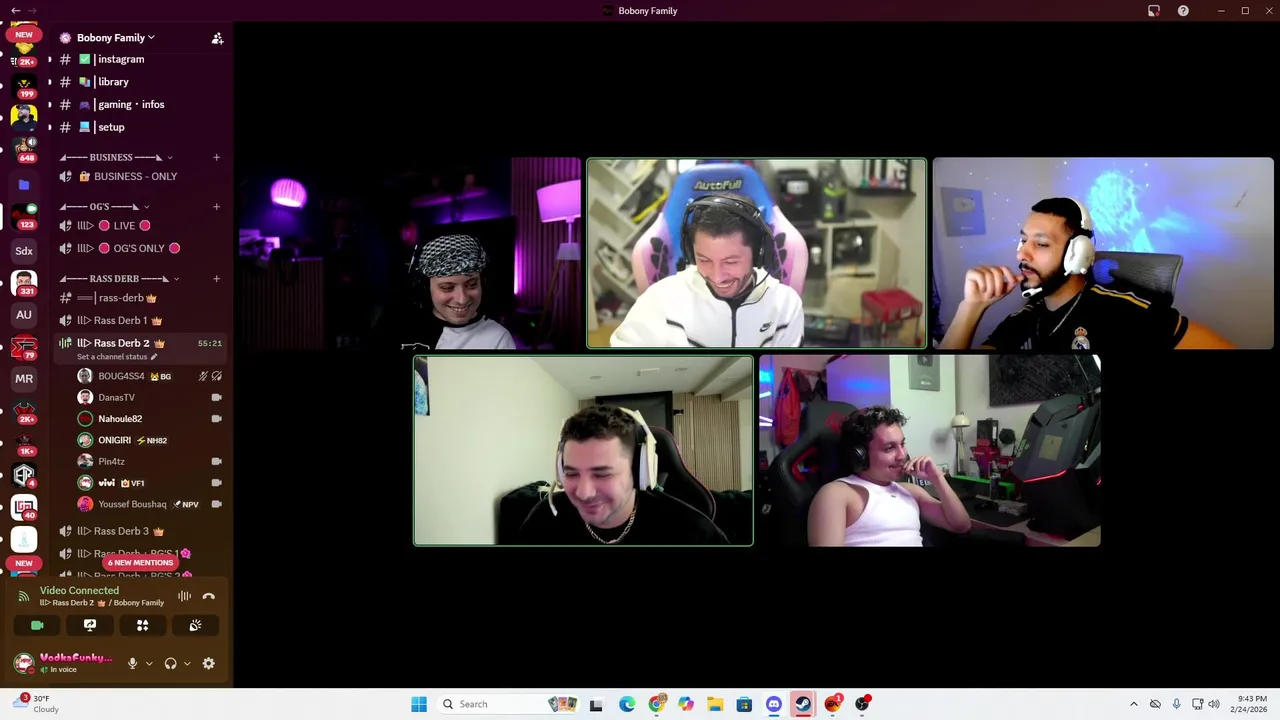Open microphone input options arrow

[149, 663]
